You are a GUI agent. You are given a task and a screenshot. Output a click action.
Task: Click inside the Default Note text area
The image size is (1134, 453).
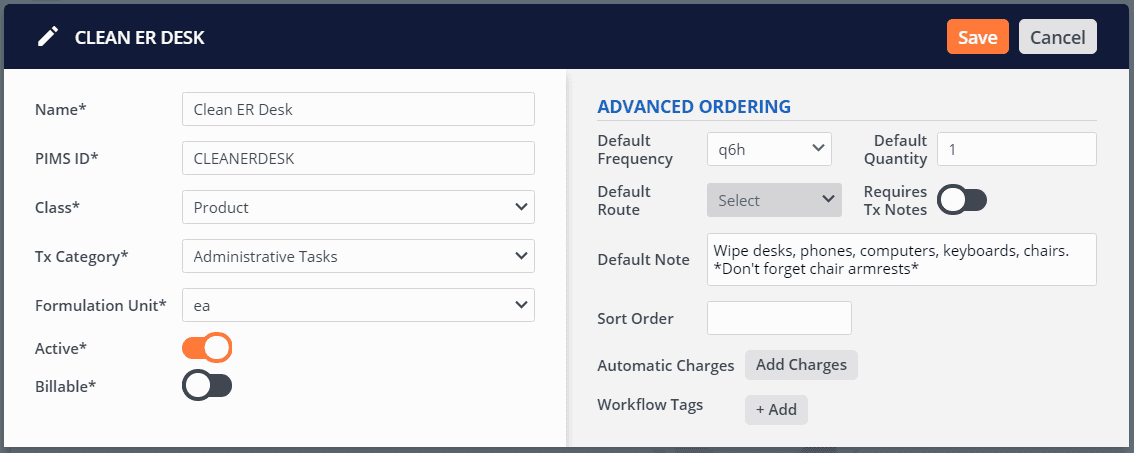(901, 259)
